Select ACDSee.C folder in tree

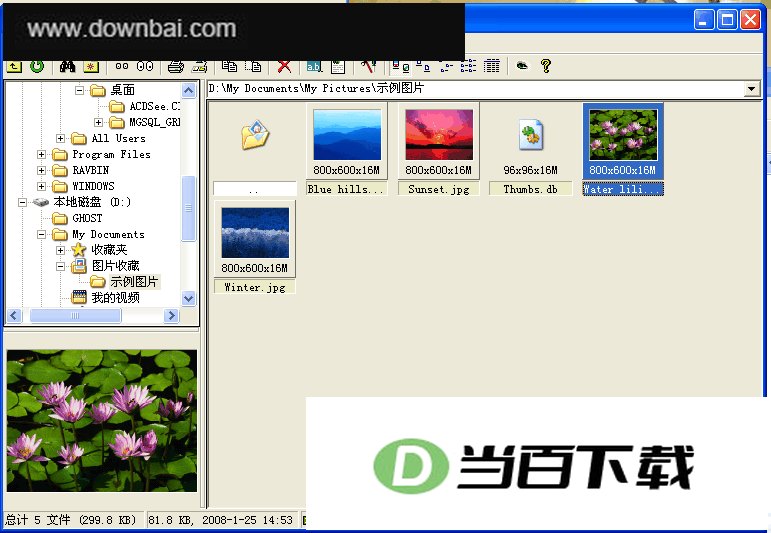tap(154, 106)
